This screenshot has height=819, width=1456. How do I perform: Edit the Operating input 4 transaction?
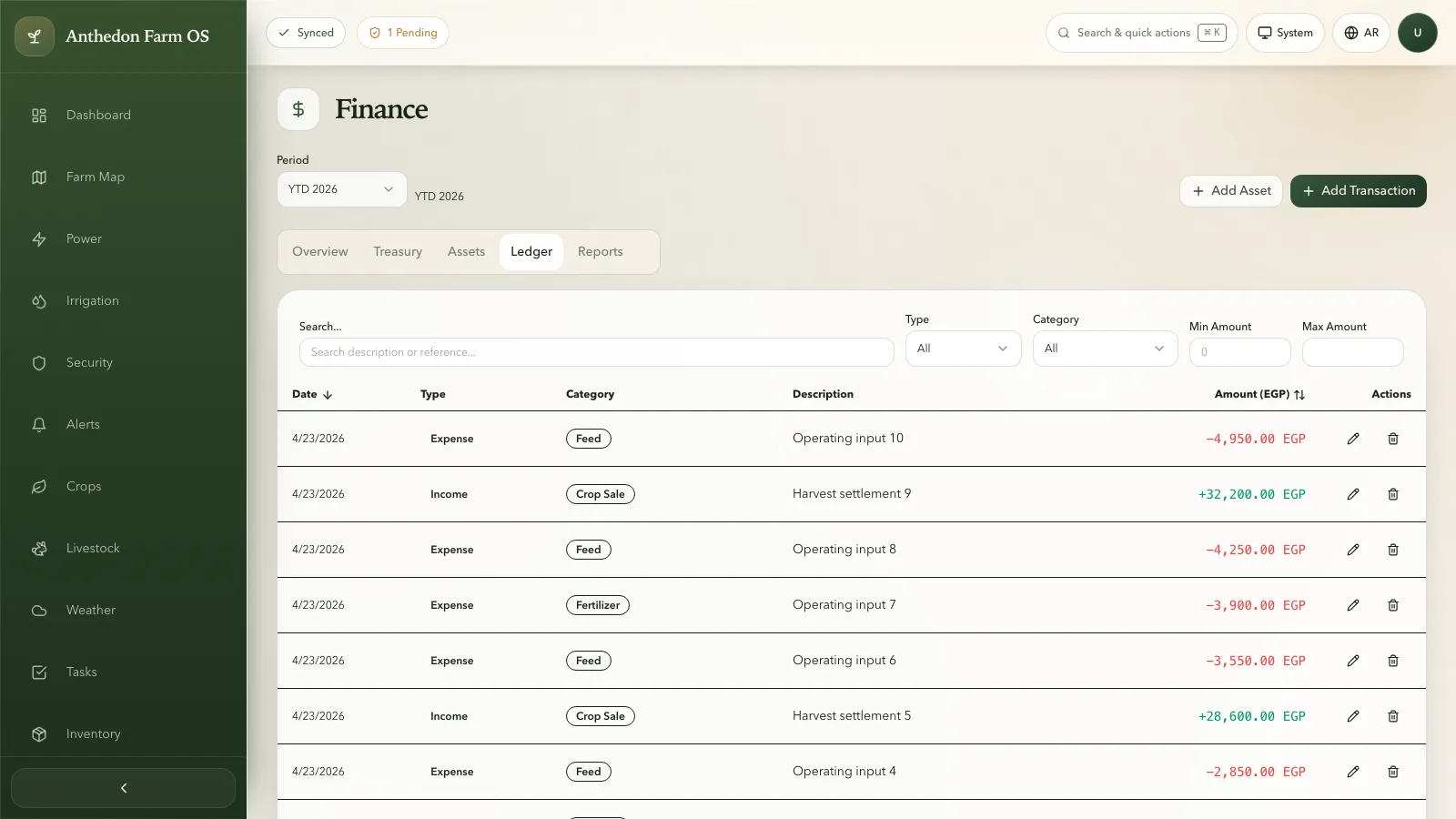point(1353,772)
